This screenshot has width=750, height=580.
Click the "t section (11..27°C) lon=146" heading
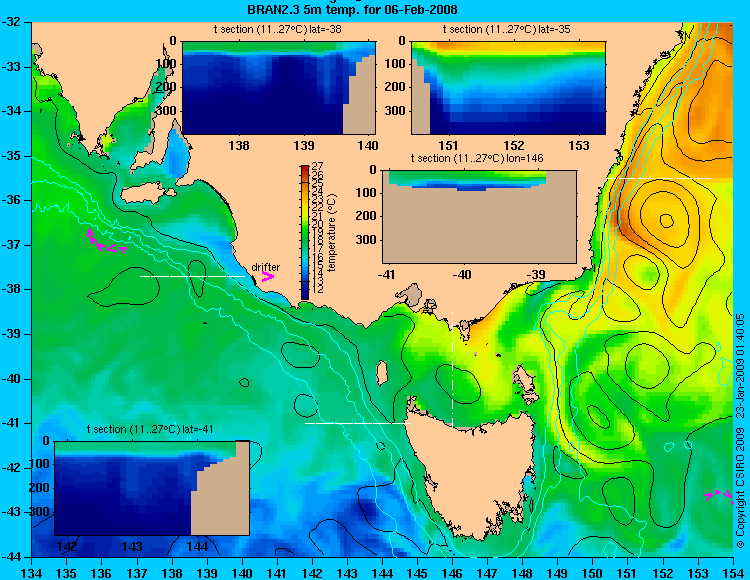477,158
